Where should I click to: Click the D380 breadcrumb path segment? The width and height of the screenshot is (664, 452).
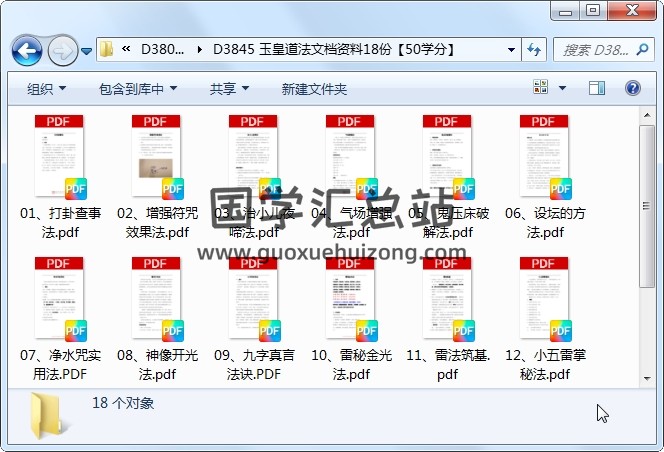coord(162,50)
